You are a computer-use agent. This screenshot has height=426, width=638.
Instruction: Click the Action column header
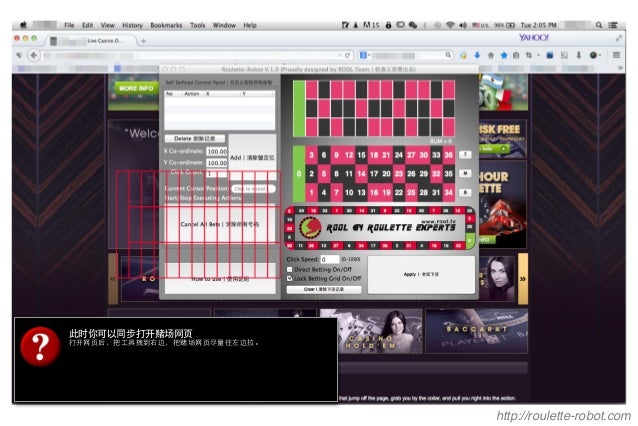tap(192, 94)
